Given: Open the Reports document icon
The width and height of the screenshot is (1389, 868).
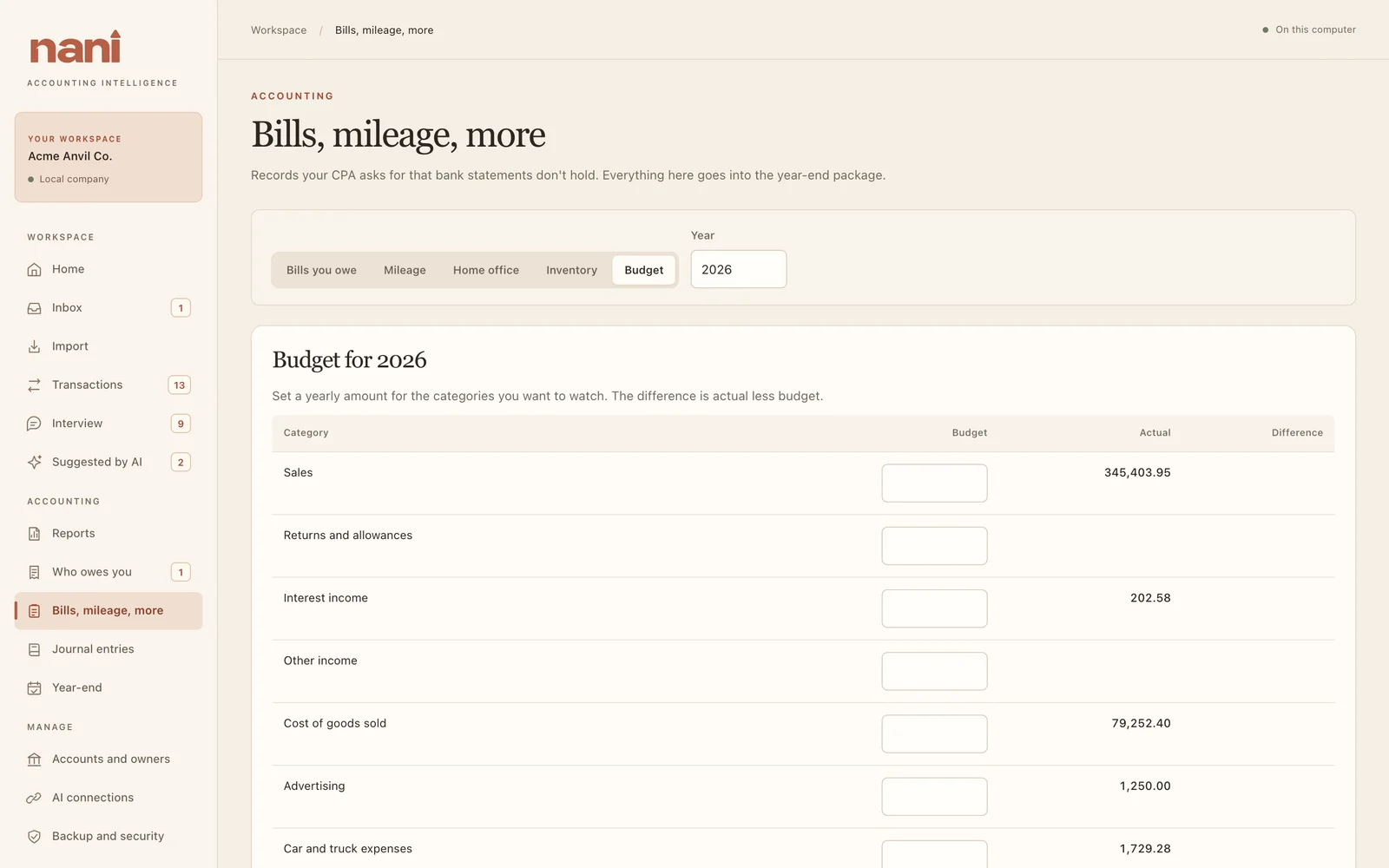Looking at the screenshot, I should click(x=34, y=534).
